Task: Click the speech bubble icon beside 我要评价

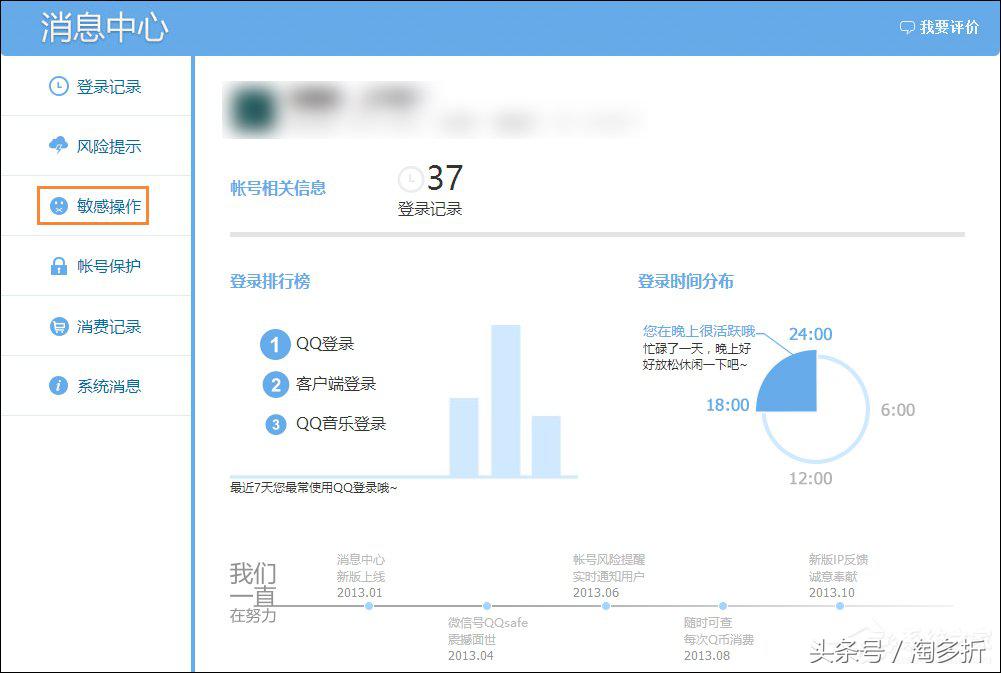Action: (907, 28)
